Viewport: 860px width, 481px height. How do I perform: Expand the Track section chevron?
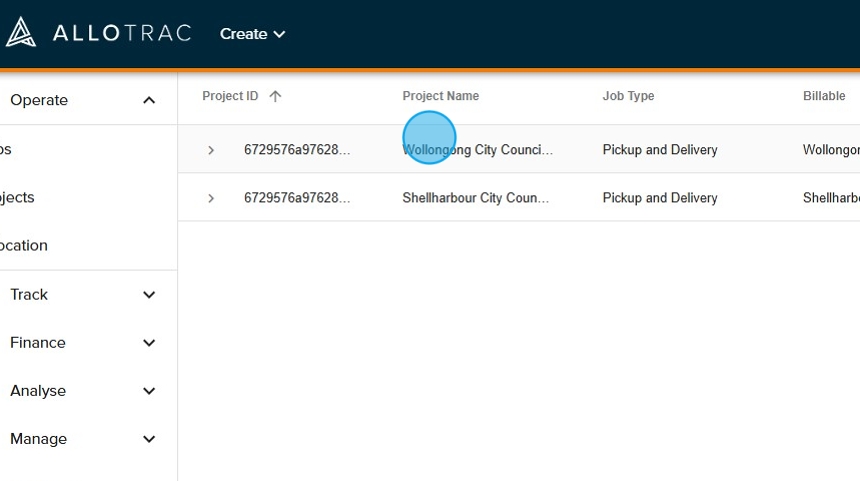pos(149,295)
